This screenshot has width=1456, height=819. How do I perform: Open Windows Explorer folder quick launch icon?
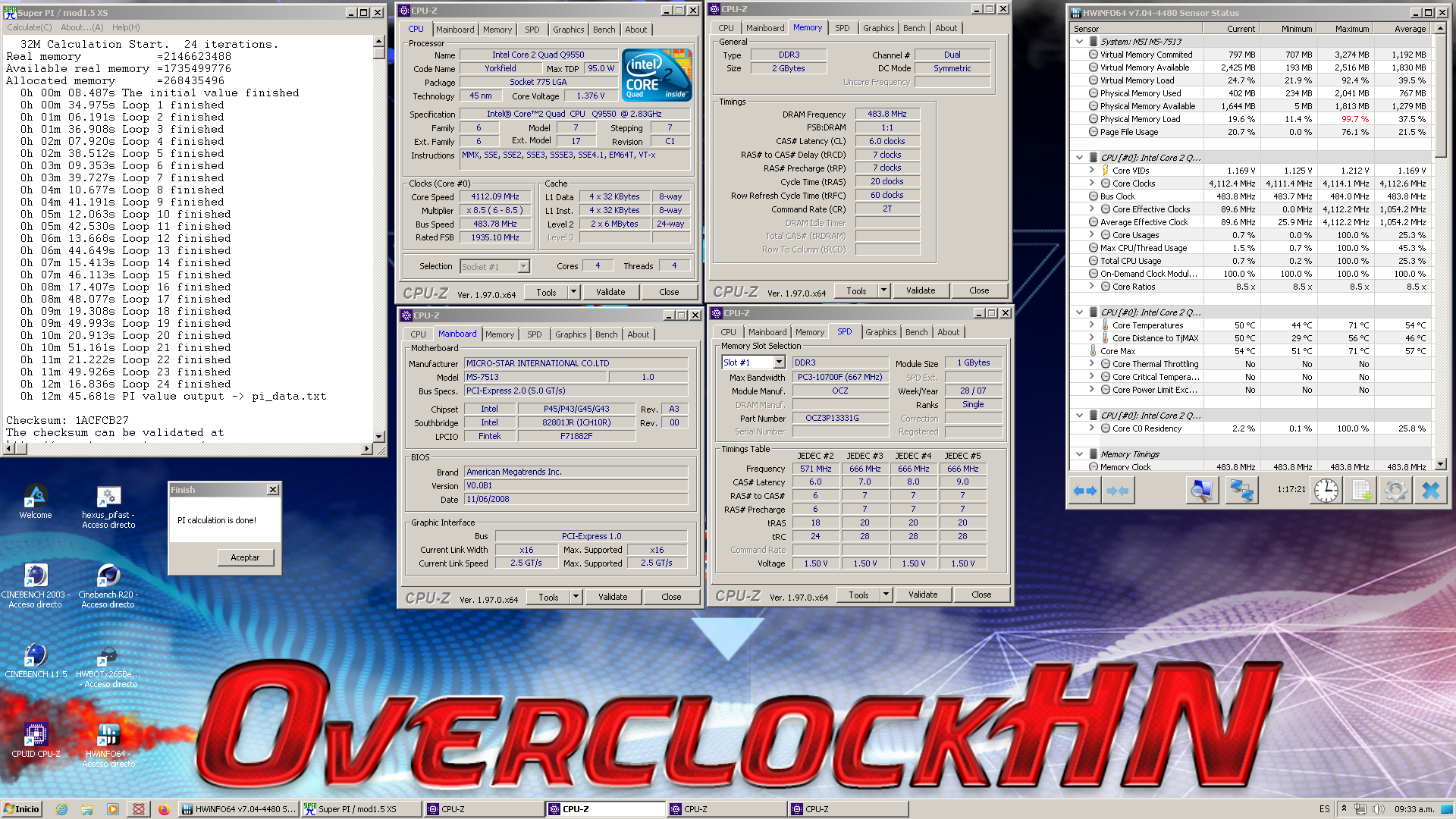87,809
